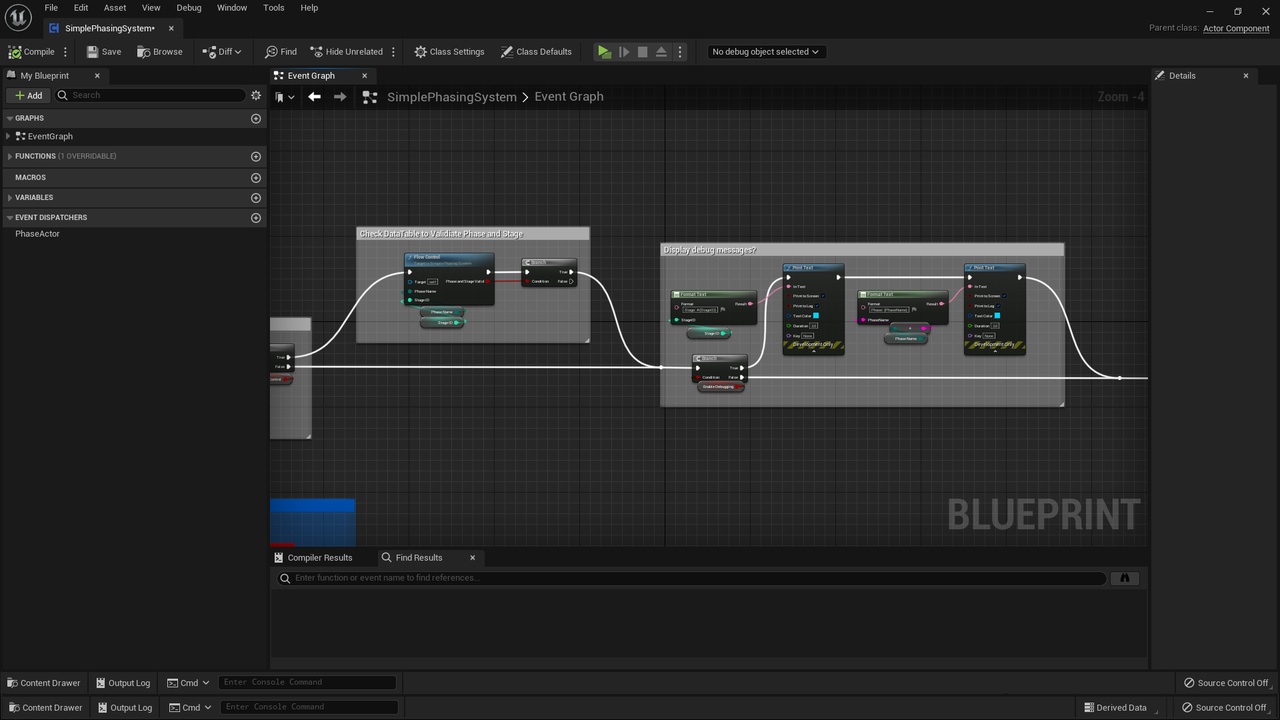
Task: Open the Asset menu
Action: pyautogui.click(x=115, y=8)
